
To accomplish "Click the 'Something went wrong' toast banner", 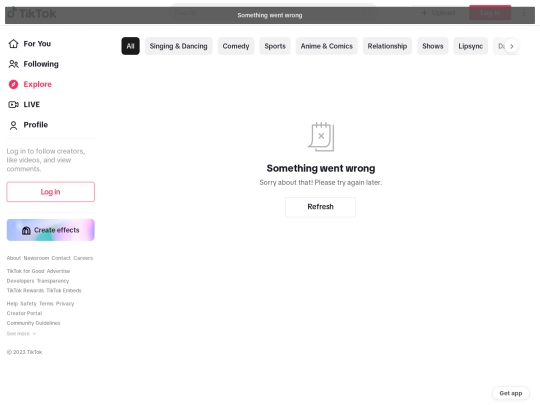I will 270,15.
